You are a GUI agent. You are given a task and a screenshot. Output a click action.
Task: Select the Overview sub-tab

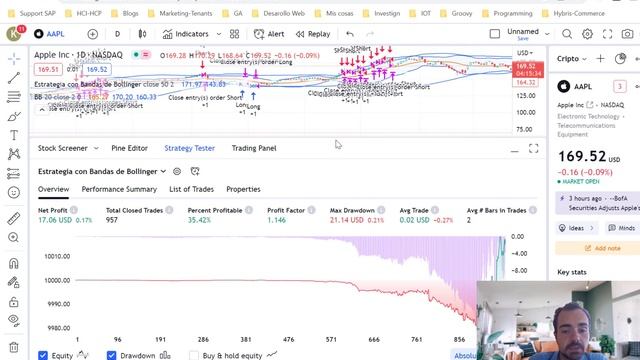(53, 189)
